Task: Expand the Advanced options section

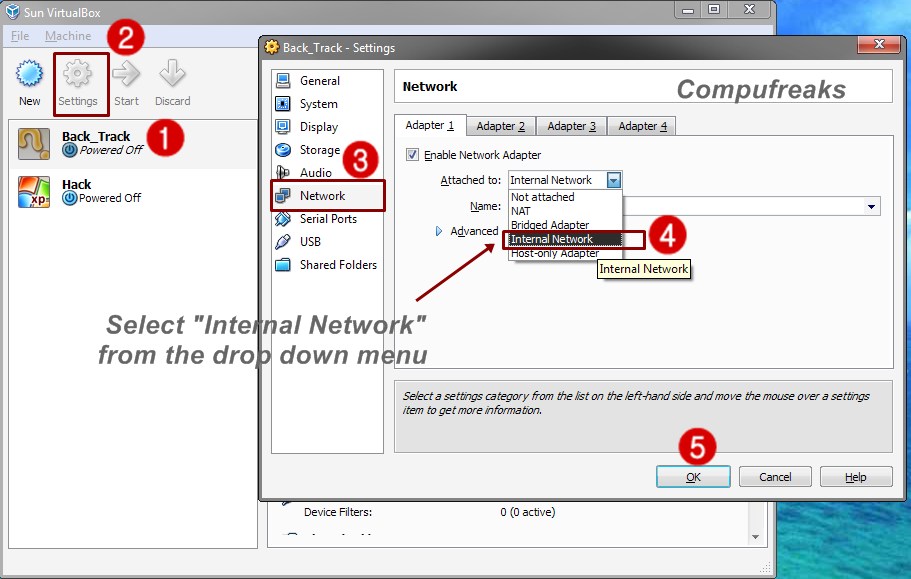Action: tap(438, 231)
